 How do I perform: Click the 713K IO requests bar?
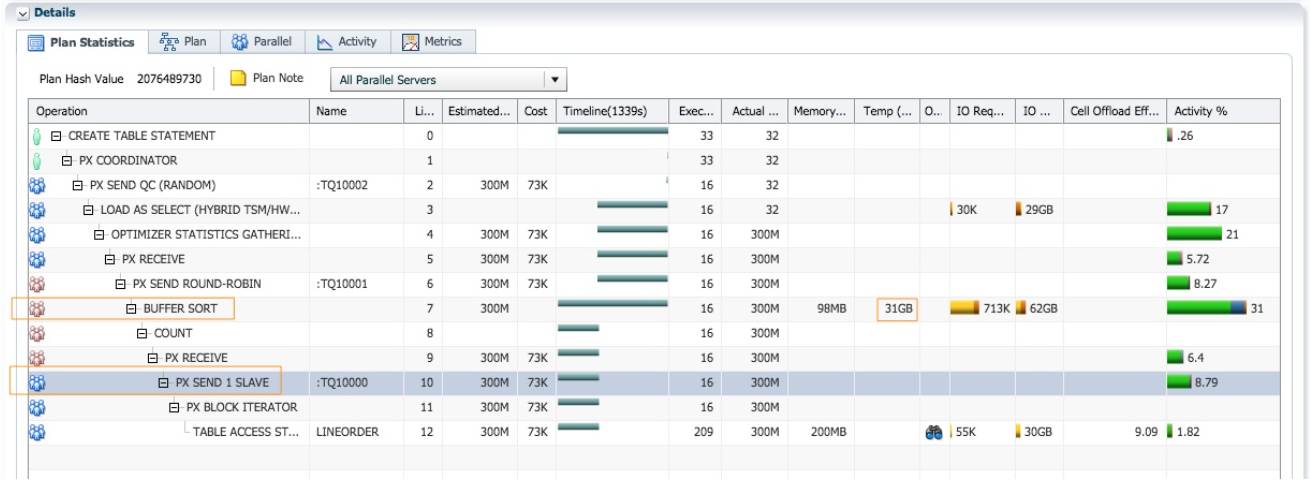click(x=964, y=308)
